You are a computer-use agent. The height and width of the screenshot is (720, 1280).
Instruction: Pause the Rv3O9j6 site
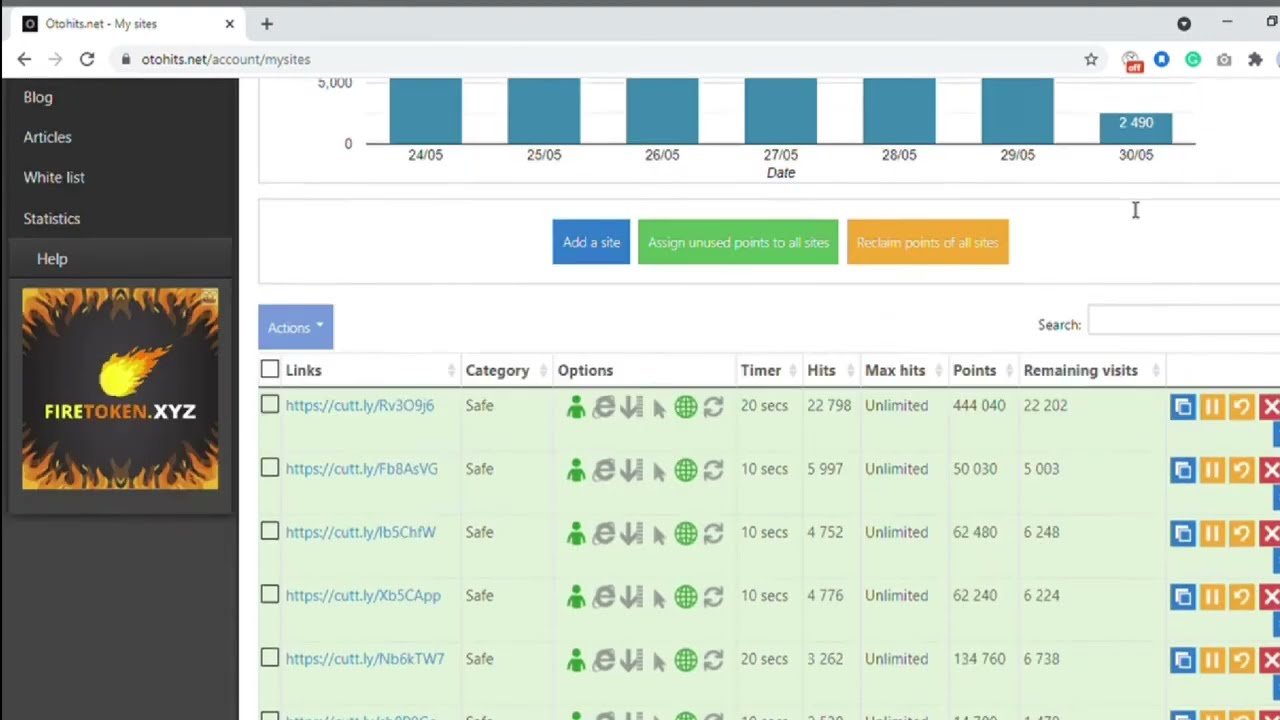click(1212, 407)
